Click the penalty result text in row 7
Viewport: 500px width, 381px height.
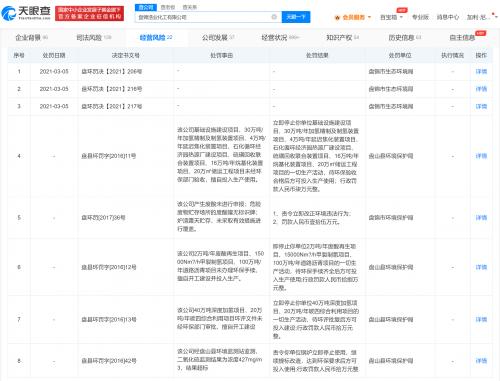click(x=316, y=319)
